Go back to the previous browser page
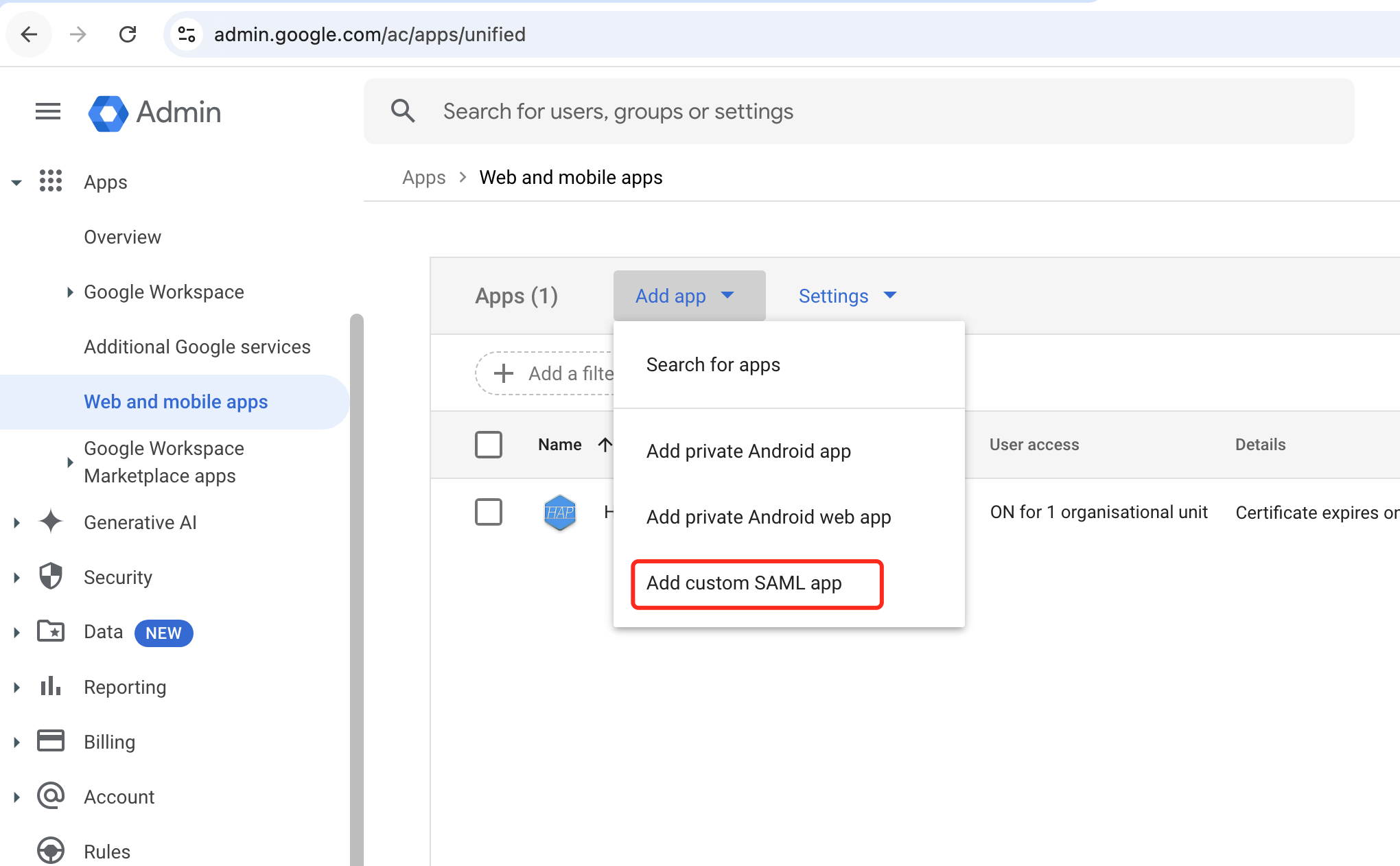Screen dimensions: 1400x866 [x=29, y=34]
